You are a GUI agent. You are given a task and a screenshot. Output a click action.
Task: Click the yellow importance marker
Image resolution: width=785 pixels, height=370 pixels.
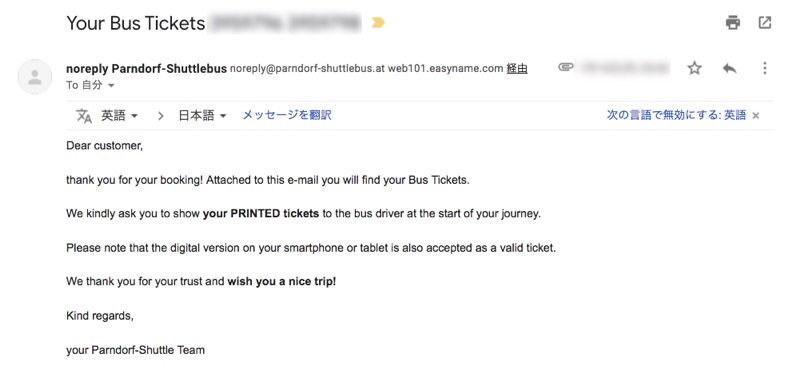click(x=378, y=23)
